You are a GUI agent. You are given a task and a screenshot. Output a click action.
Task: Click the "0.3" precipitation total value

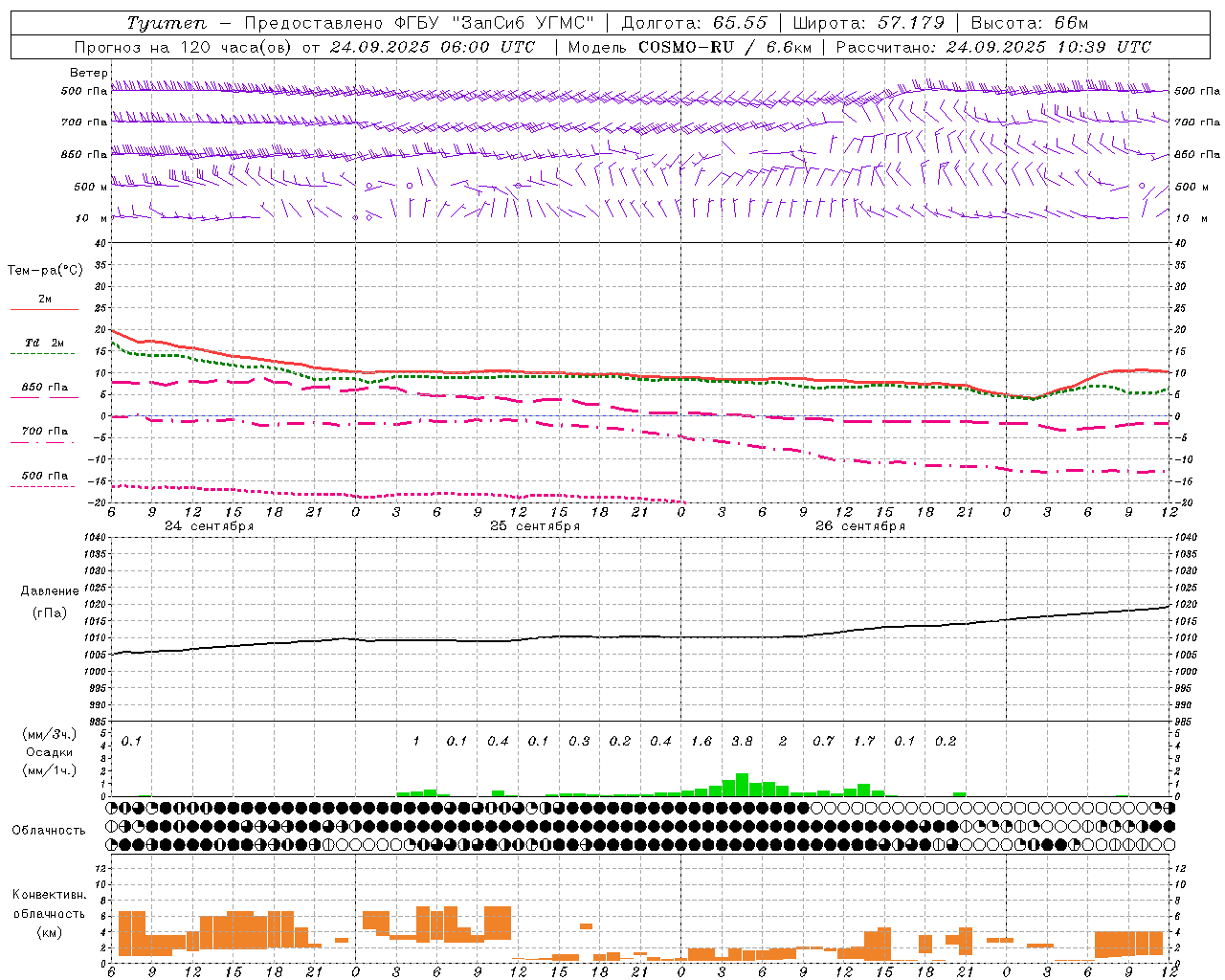(x=579, y=741)
